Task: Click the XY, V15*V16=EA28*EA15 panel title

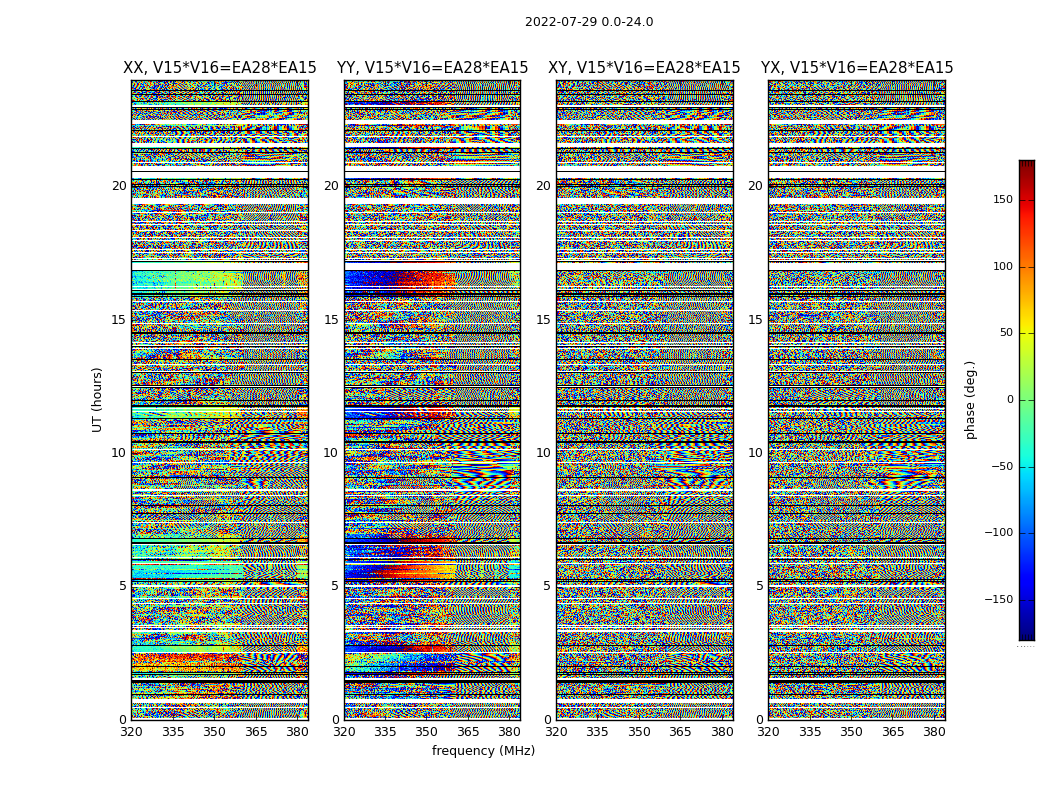Action: click(644, 68)
